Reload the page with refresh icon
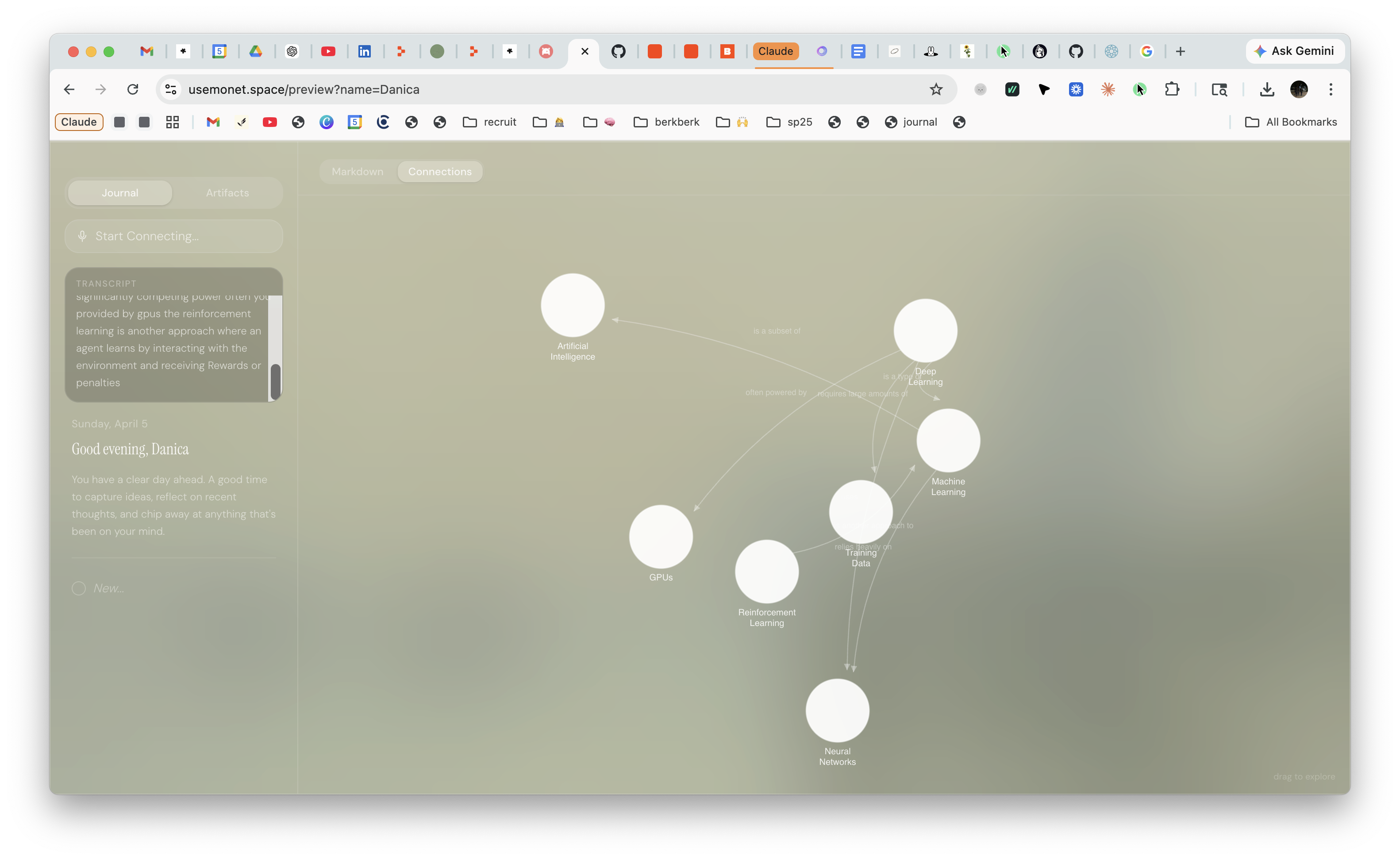 133,89
